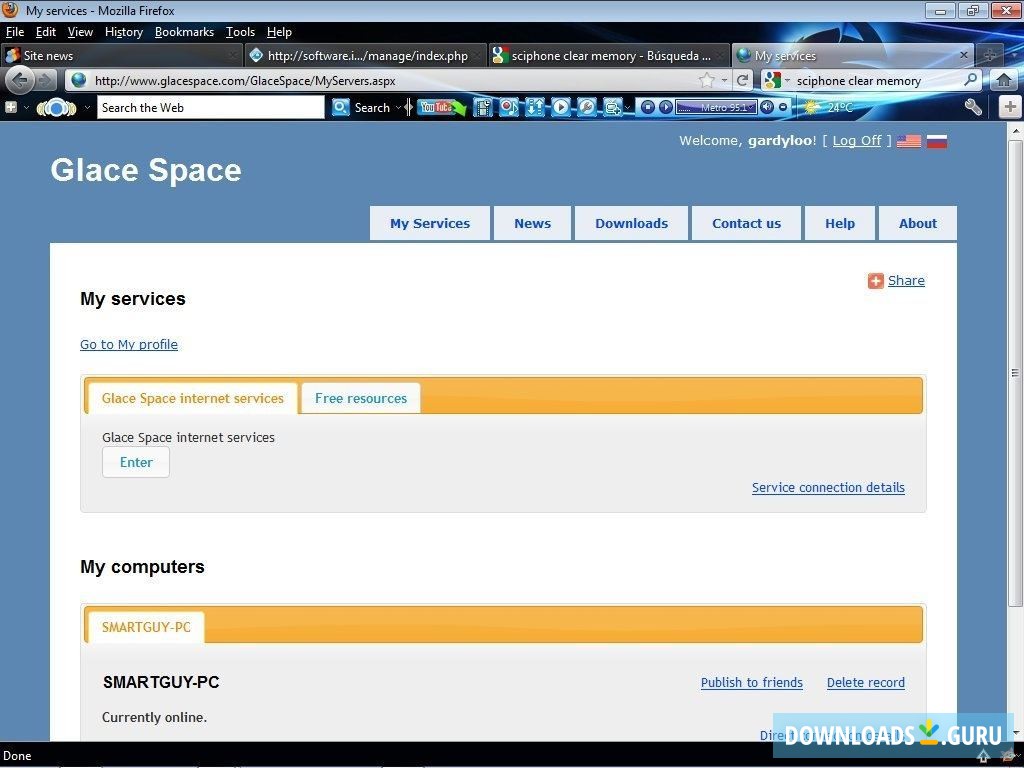This screenshot has width=1024, height=768.
Task: Click the Enter button under internet services
Action: tap(135, 462)
